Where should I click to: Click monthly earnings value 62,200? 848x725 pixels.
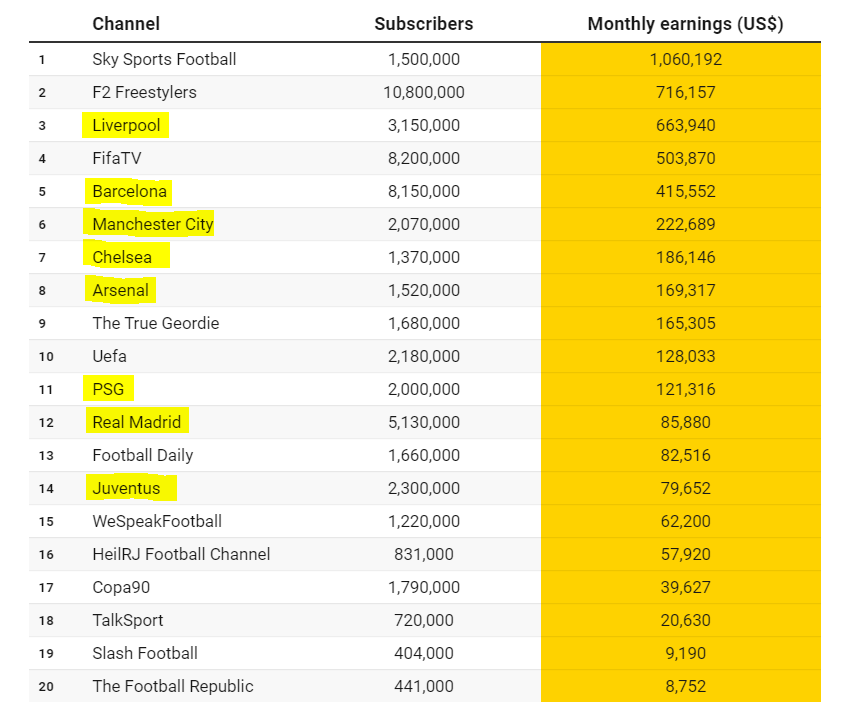685,521
